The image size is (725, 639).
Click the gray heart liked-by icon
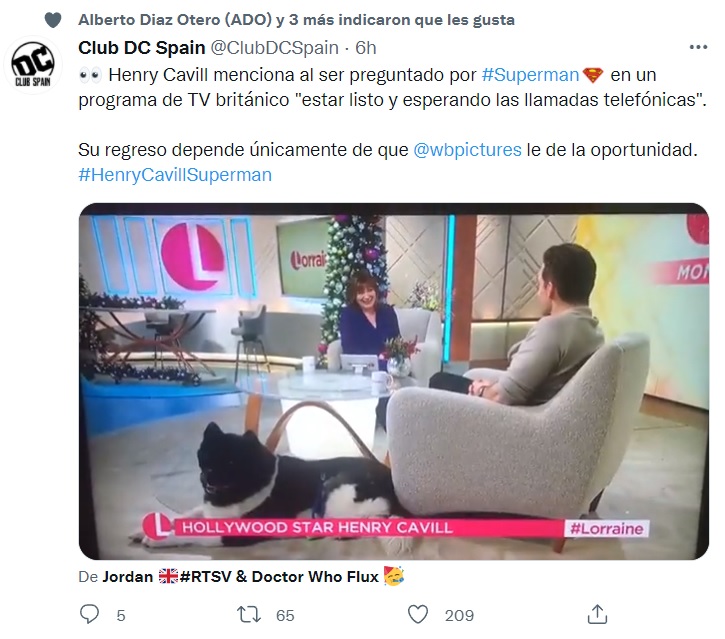(53, 20)
